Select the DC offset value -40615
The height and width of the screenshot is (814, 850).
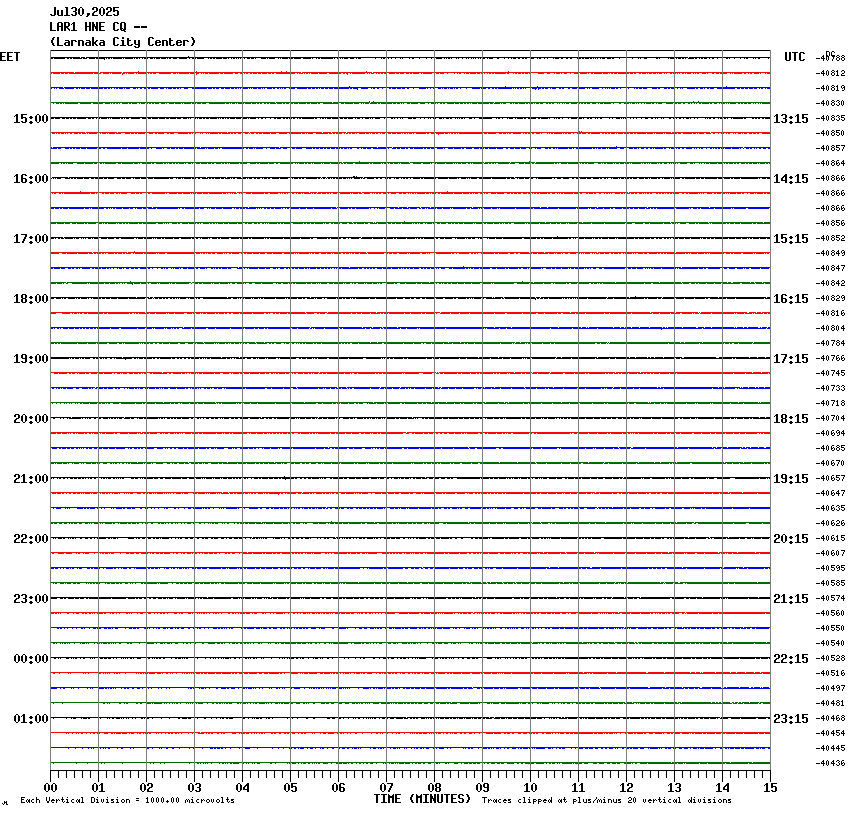click(830, 538)
